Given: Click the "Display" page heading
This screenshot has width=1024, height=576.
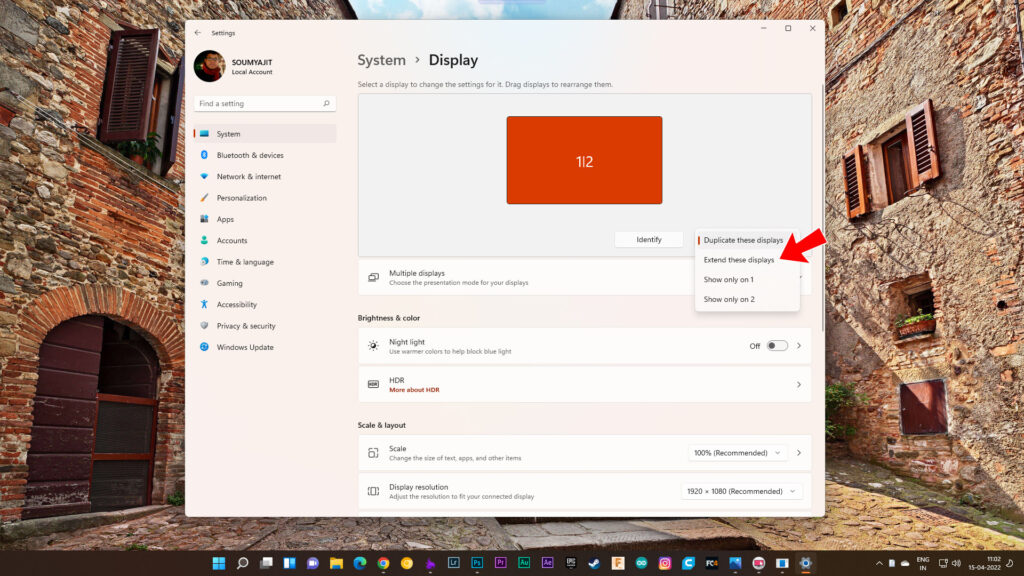Looking at the screenshot, I should [x=453, y=60].
